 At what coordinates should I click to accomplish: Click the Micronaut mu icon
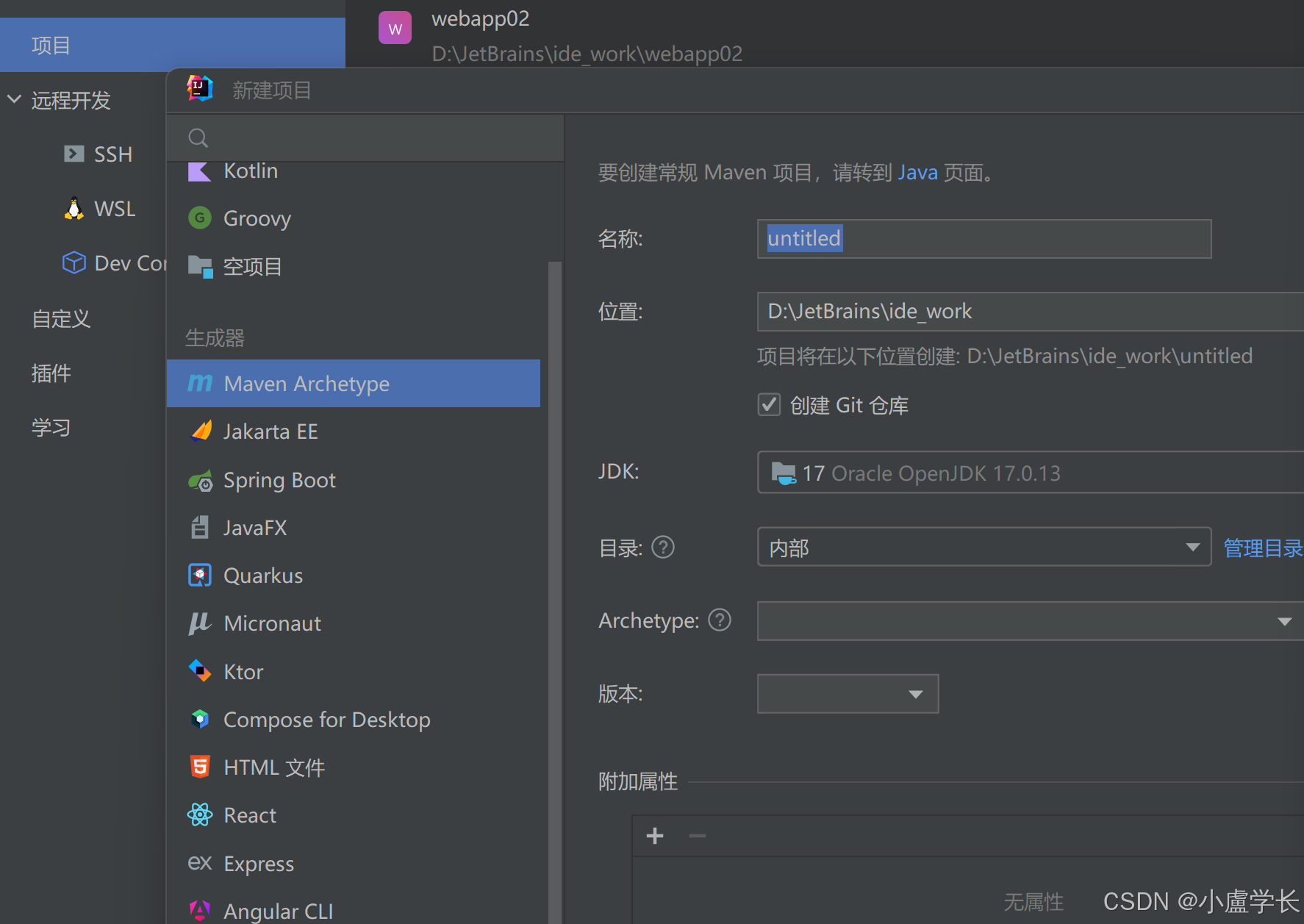click(199, 623)
